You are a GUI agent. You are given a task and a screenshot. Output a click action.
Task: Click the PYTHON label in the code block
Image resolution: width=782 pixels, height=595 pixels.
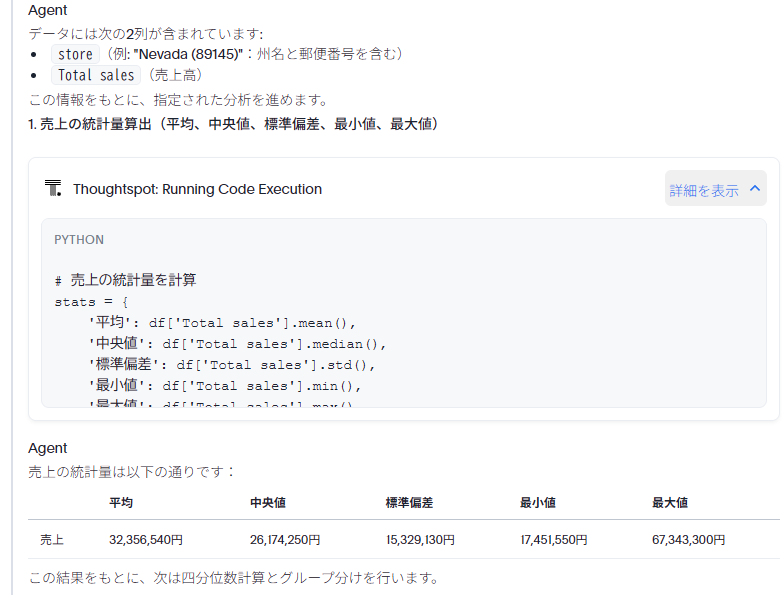(x=79, y=240)
